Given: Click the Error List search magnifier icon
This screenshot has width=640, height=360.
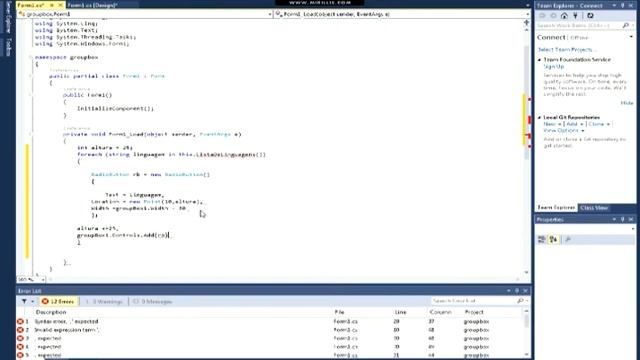Looking at the screenshot, I should point(520,301).
